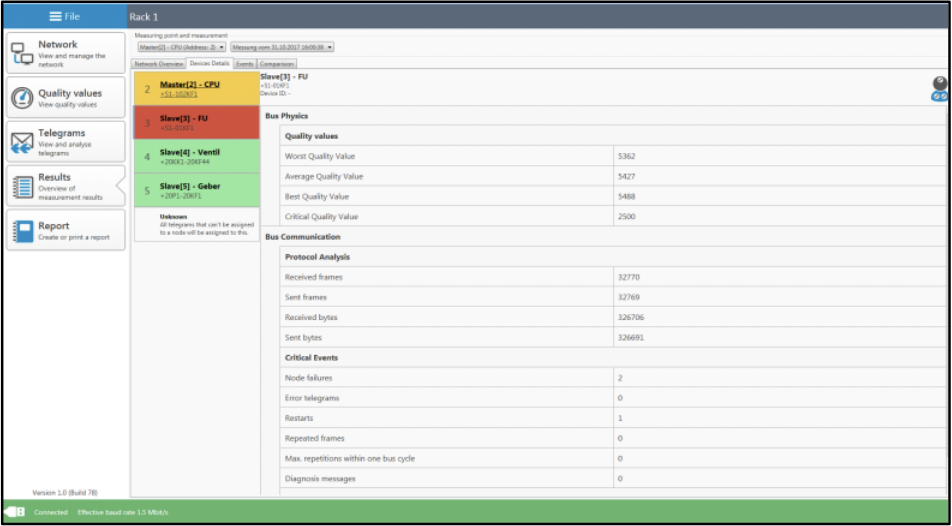Click the Quality values gauge icon
This screenshot has width=952, height=526.
[22, 98]
